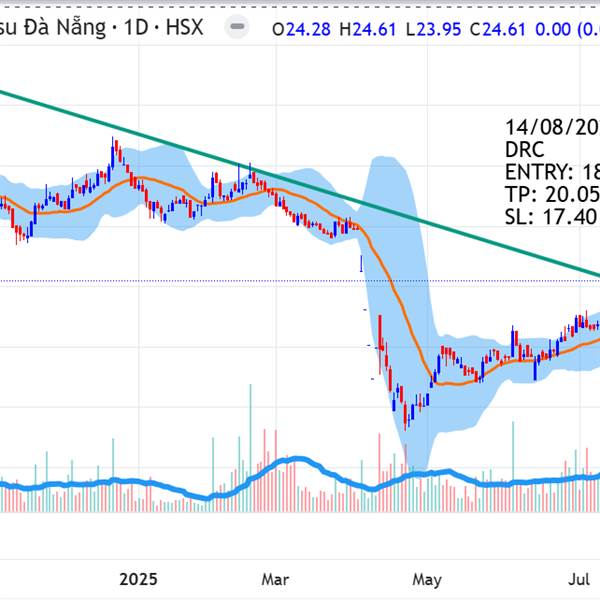The height and width of the screenshot is (600, 600).
Task: Click the 'SL: 17.40' annotation line
Action: [x=552, y=217]
